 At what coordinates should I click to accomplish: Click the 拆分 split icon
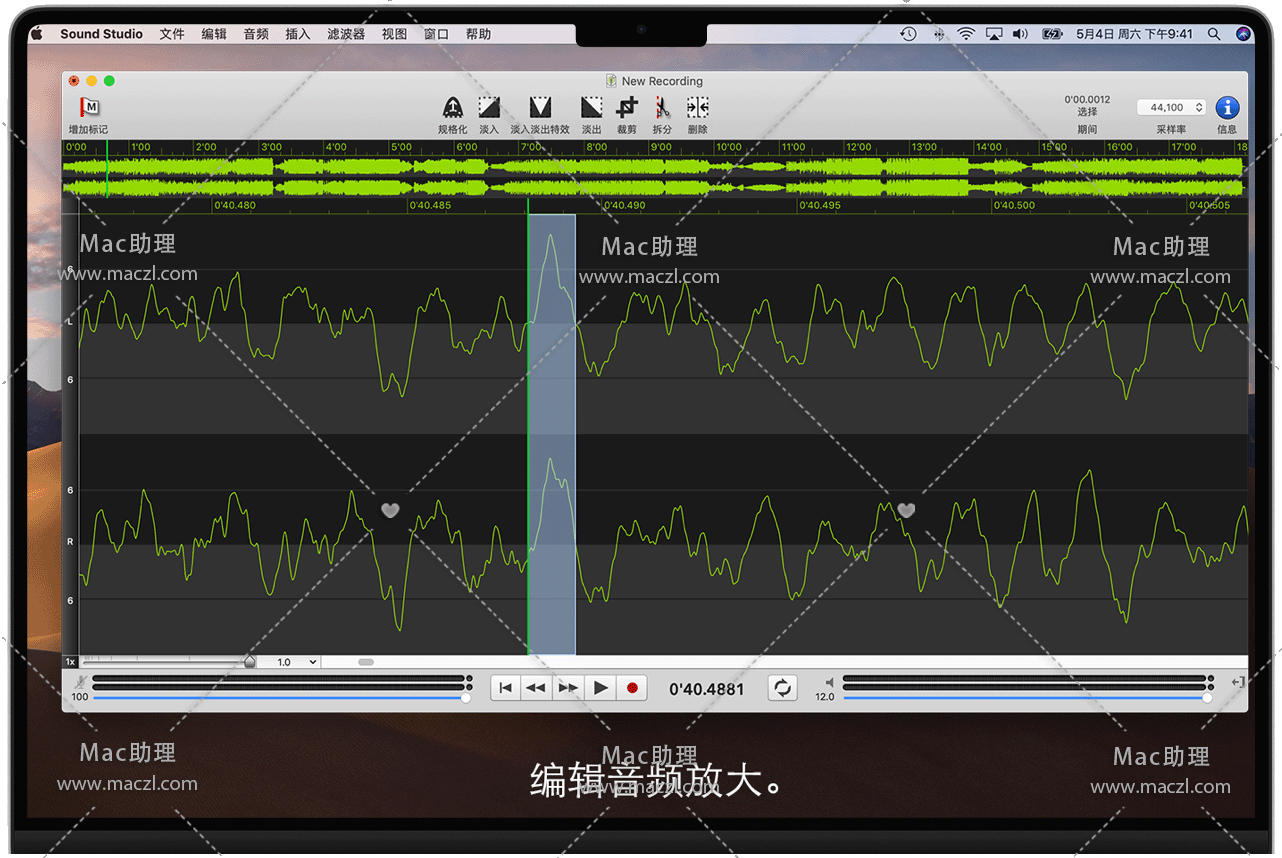tap(662, 108)
